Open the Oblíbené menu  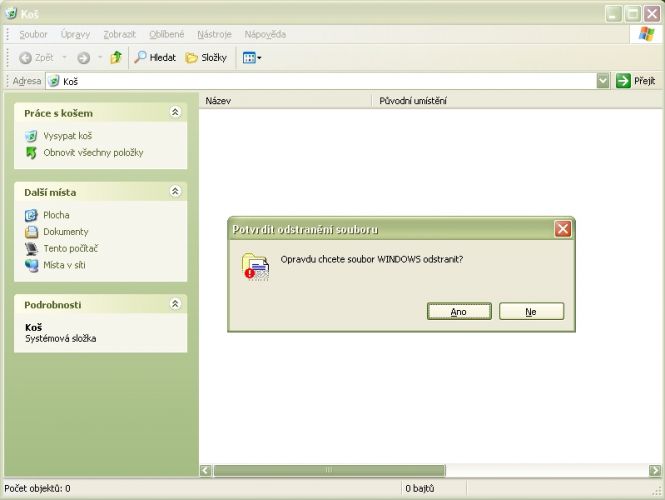click(167, 34)
